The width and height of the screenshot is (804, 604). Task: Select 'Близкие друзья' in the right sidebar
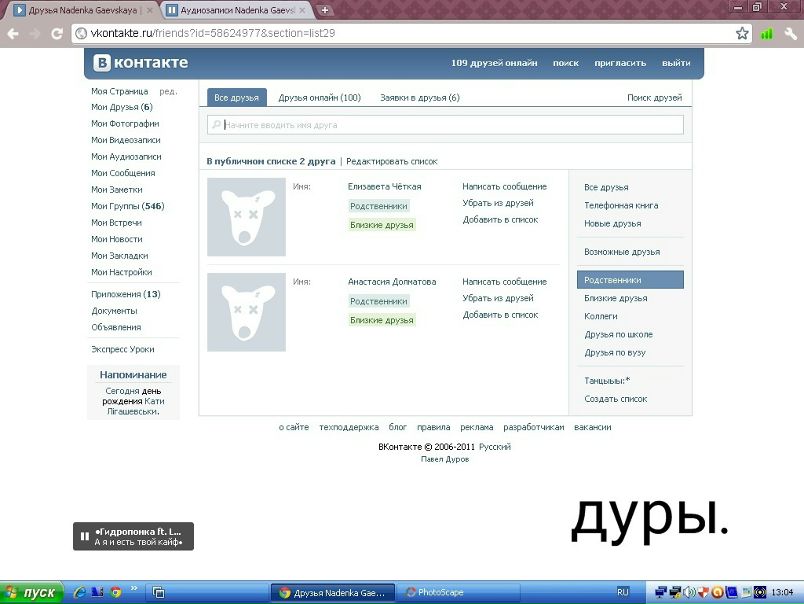(615, 298)
